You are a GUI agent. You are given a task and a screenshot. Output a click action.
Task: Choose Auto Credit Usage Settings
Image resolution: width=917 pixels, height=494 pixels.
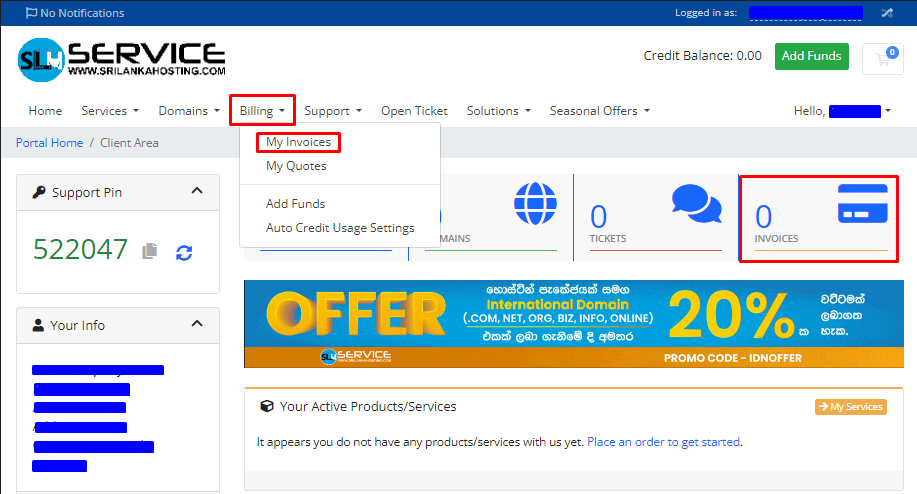point(340,228)
